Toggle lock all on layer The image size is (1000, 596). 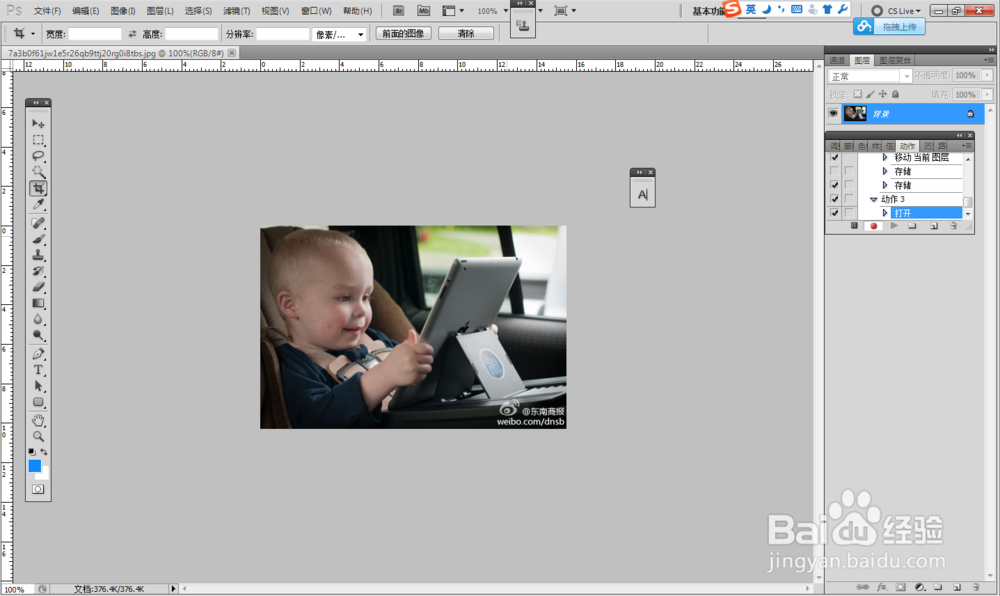(895, 94)
